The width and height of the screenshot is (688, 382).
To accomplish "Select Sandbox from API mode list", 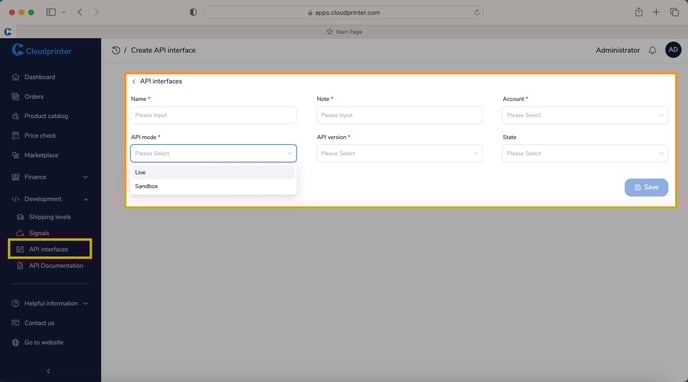I will (213, 186).
